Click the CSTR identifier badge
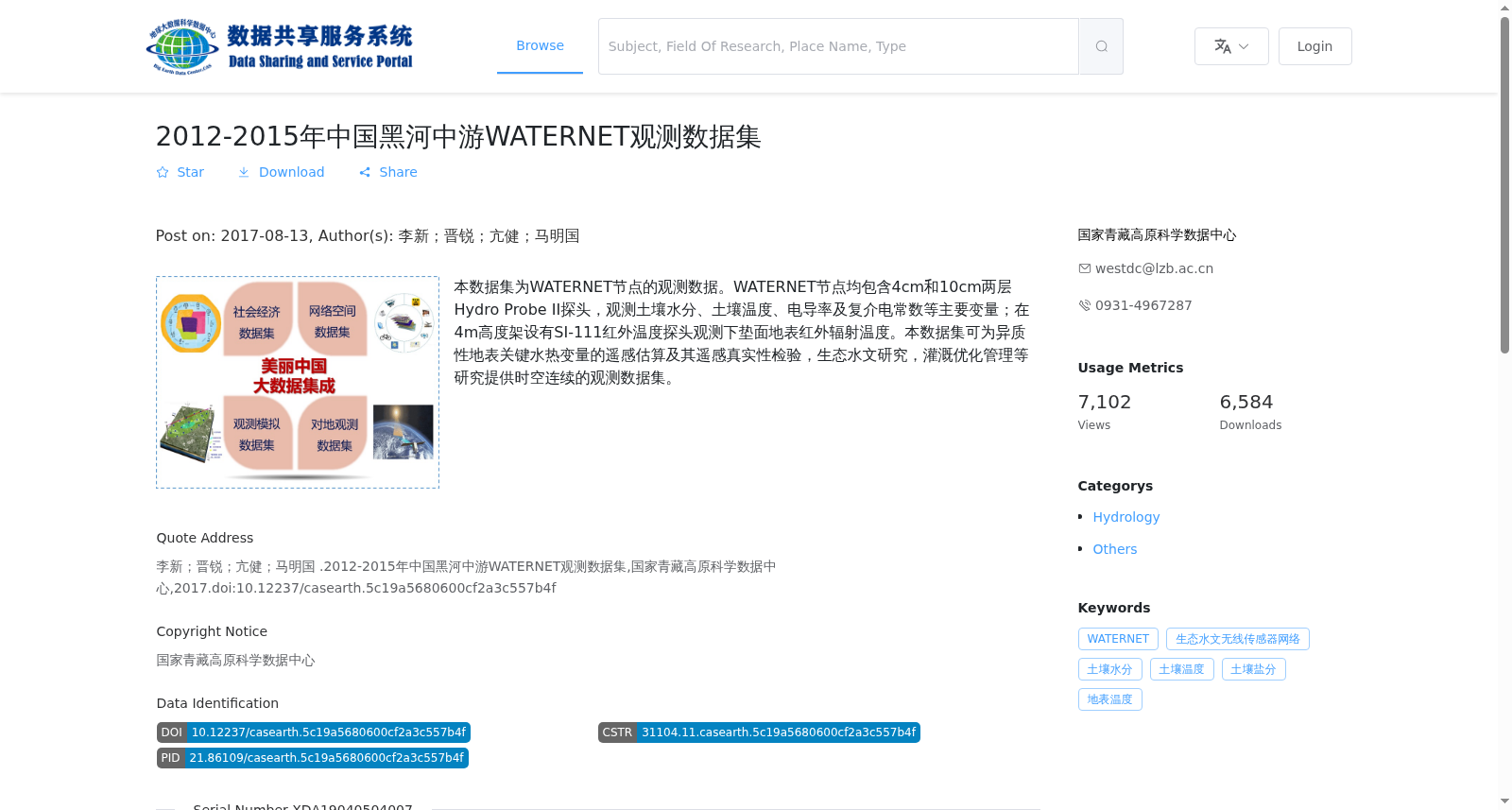 (x=759, y=732)
